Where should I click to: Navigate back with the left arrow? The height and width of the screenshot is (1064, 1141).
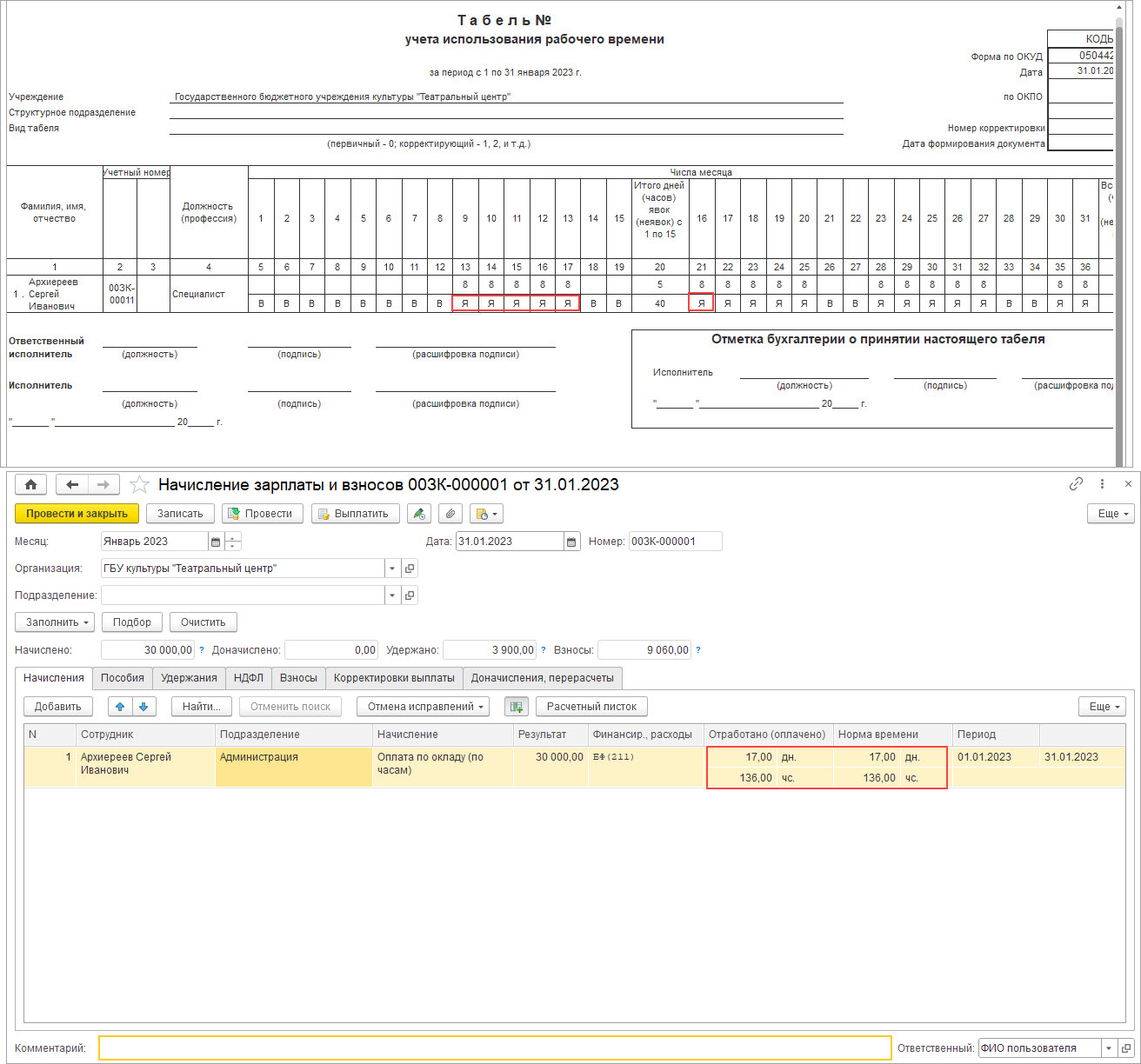click(72, 485)
